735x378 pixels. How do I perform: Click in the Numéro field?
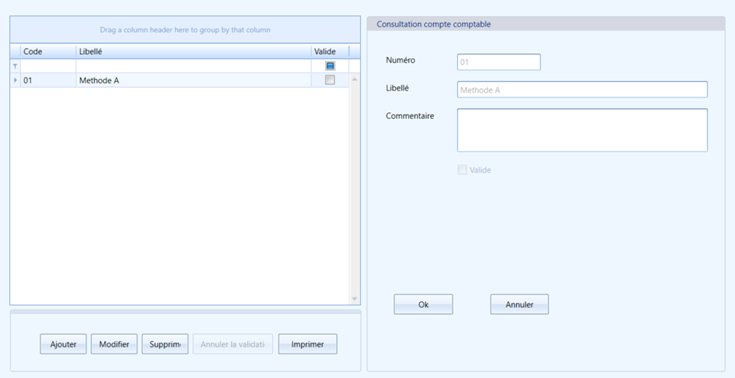[499, 62]
